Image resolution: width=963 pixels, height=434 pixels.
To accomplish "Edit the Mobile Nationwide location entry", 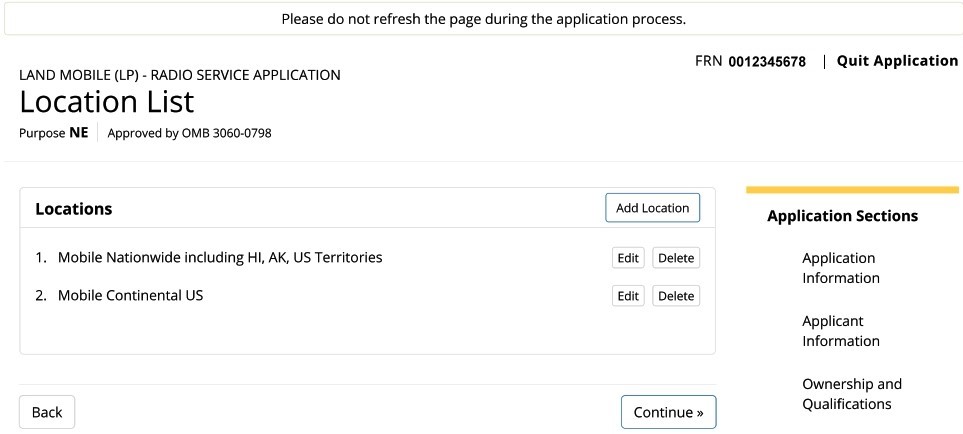I will pyautogui.click(x=628, y=258).
